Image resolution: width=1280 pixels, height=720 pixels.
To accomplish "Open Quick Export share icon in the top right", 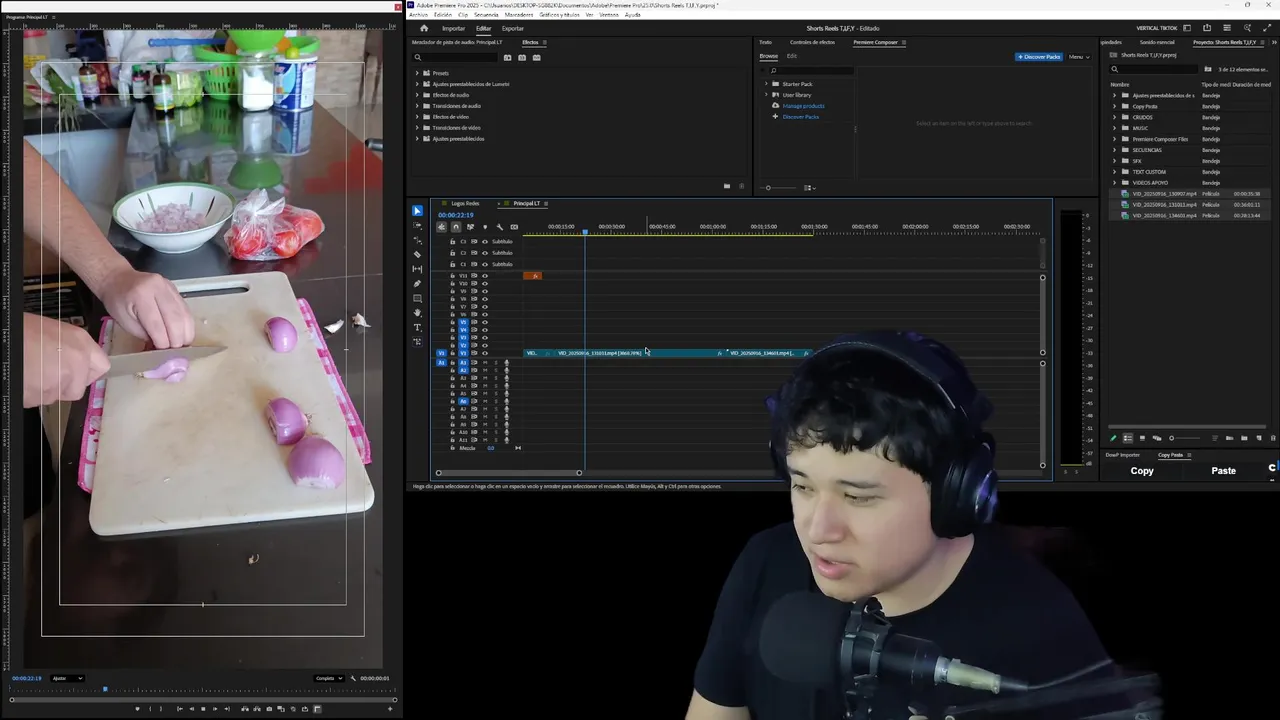I will pos(1207,27).
